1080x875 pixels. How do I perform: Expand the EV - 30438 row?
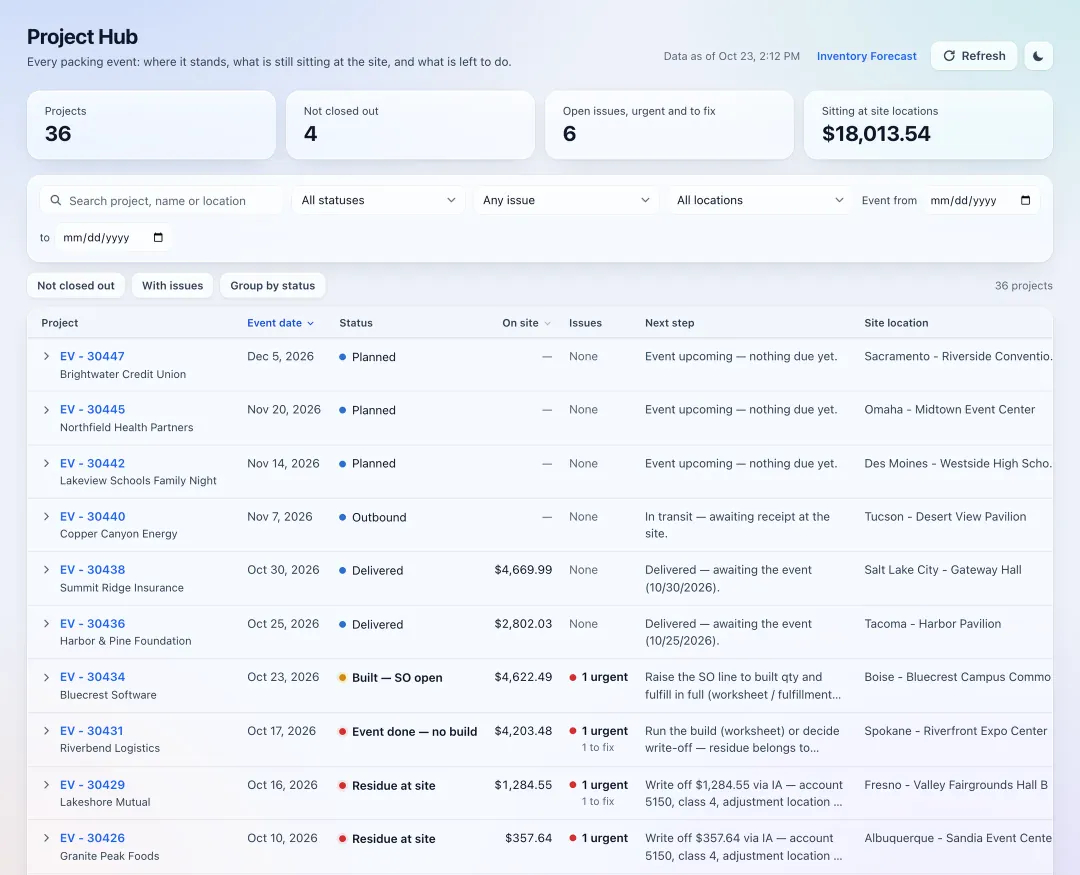click(46, 570)
